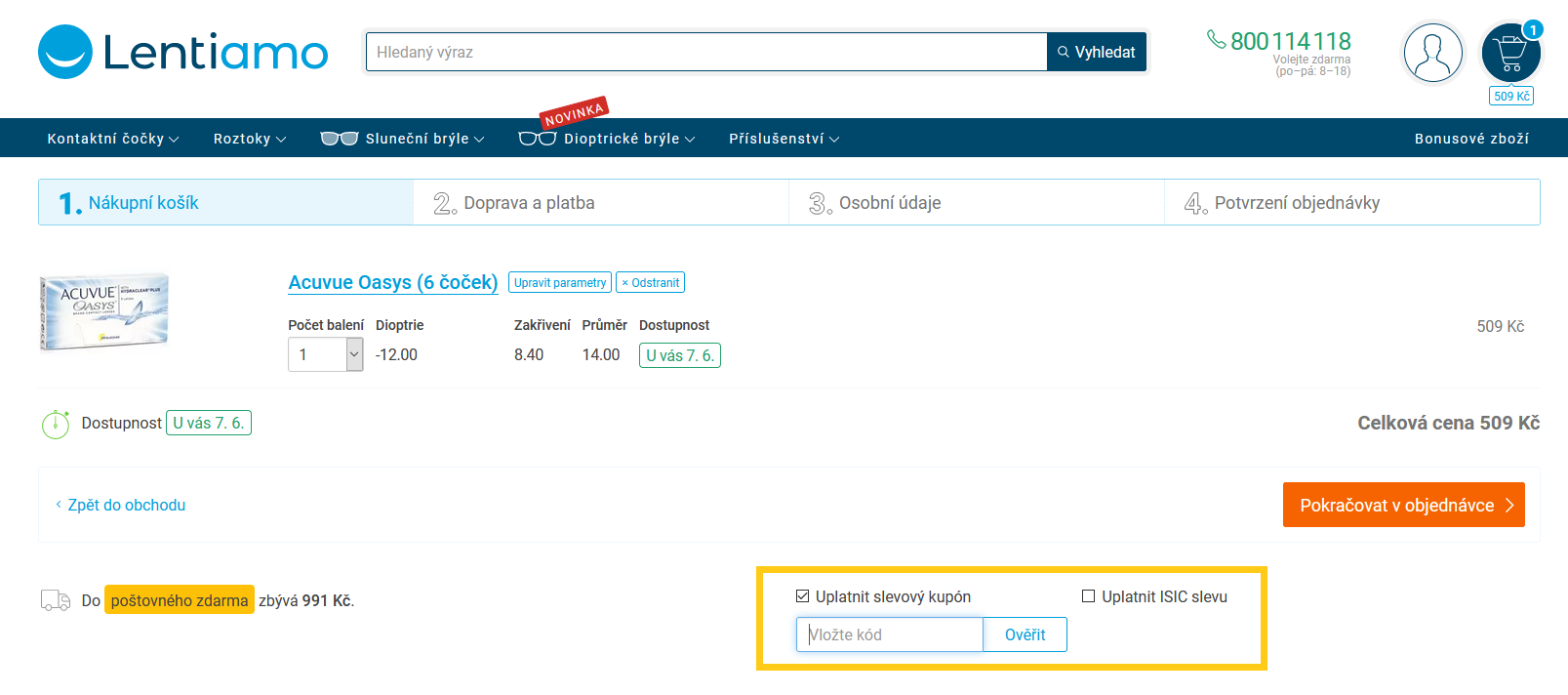The image size is (1568, 695).
Task: Expand Sluneční brýle menu
Action: coord(402,139)
